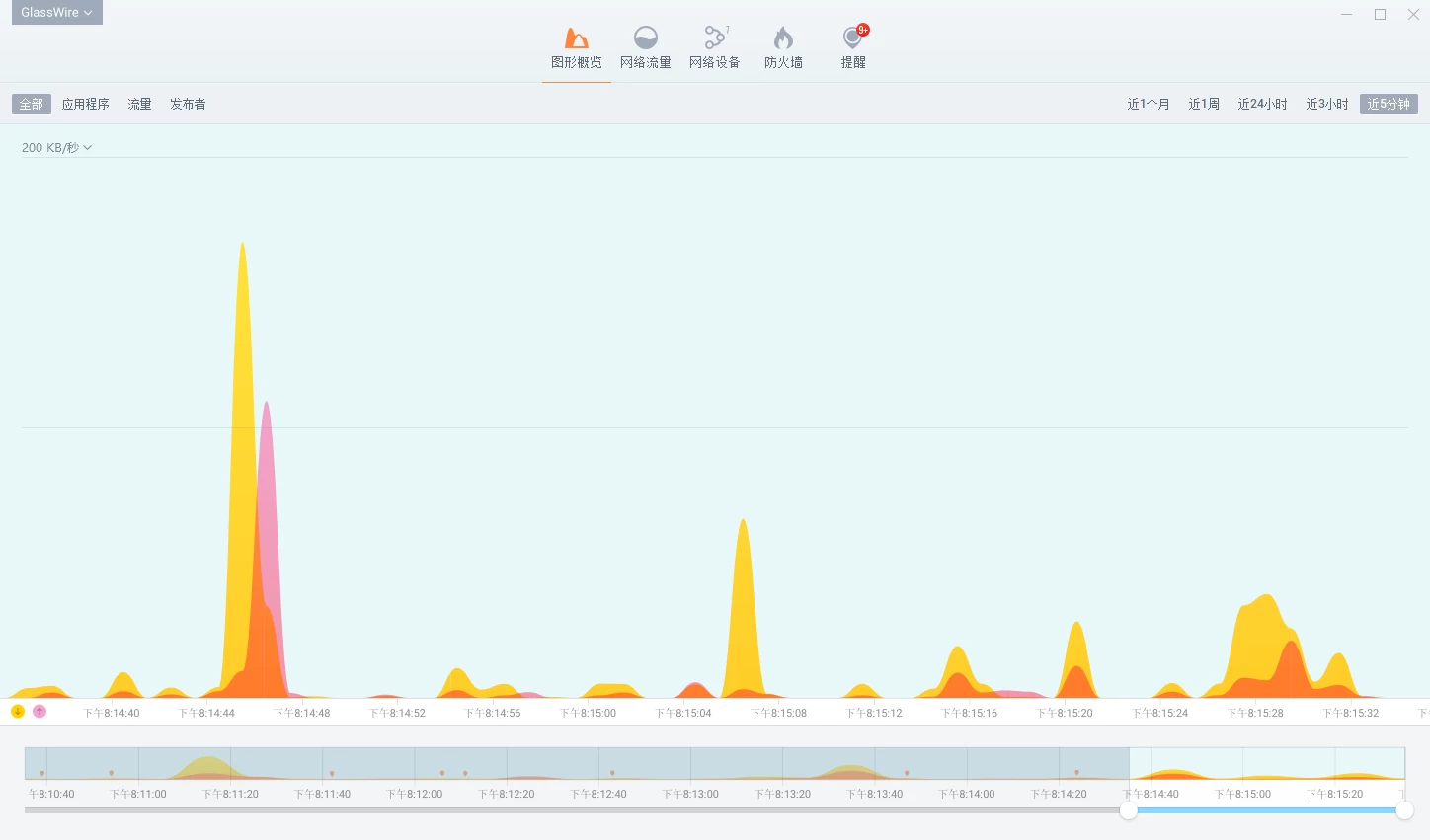Open the 提醒 alerts icon
Viewport: 1430px width, 840px height.
[852, 39]
